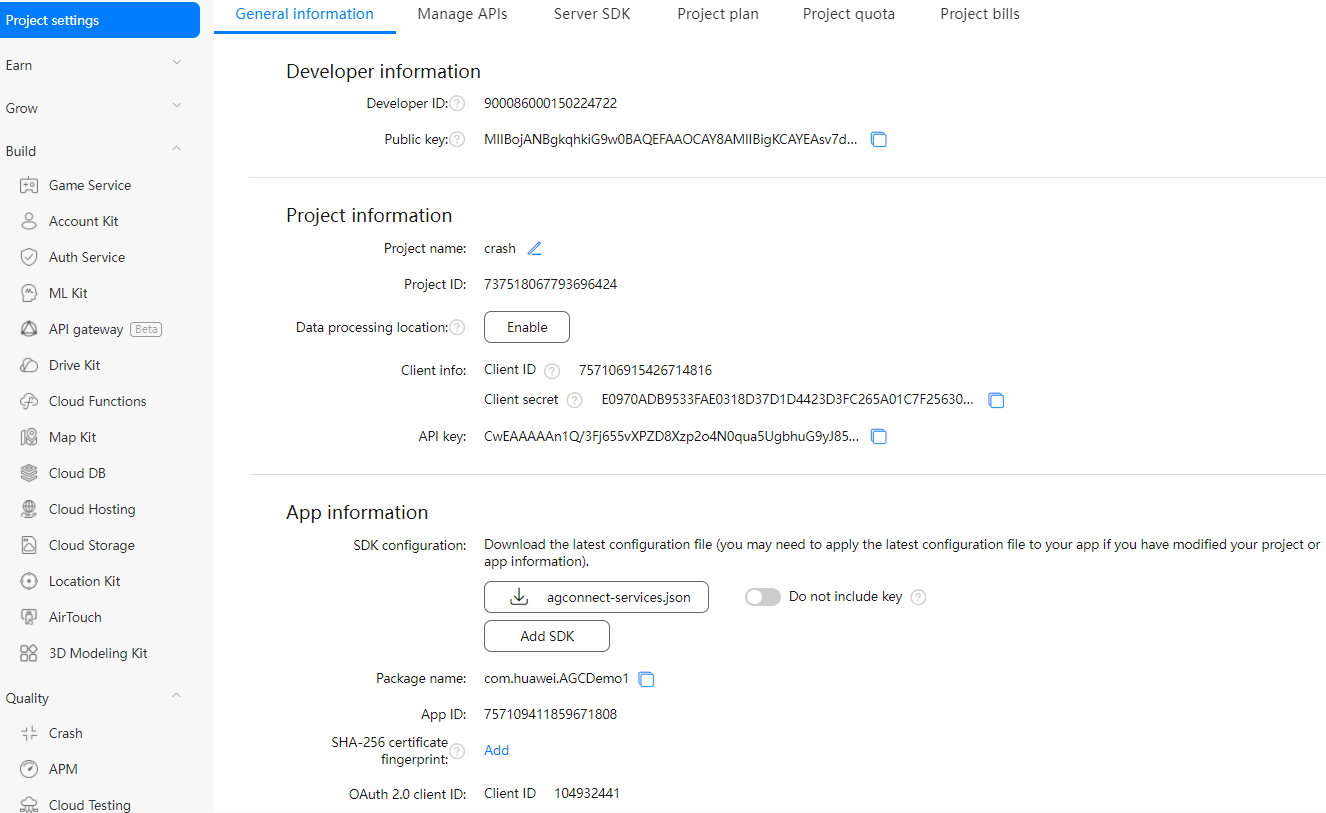Click the Developer ID help icon
This screenshot has height=813, width=1326.
457,103
